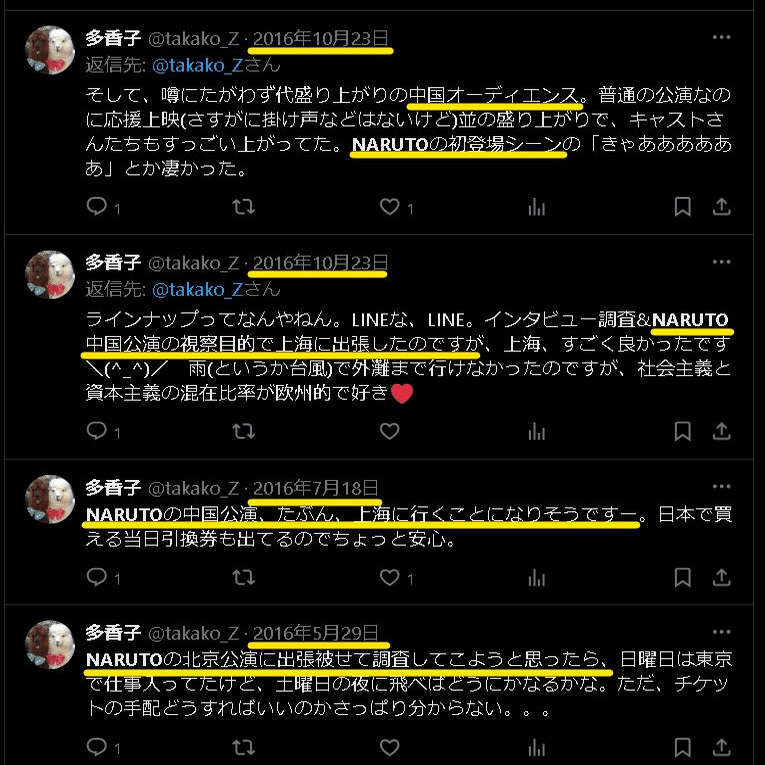The image size is (765, 765).
Task: Reply to the NARUTOの中国公演 July tweet
Action: pos(97,577)
